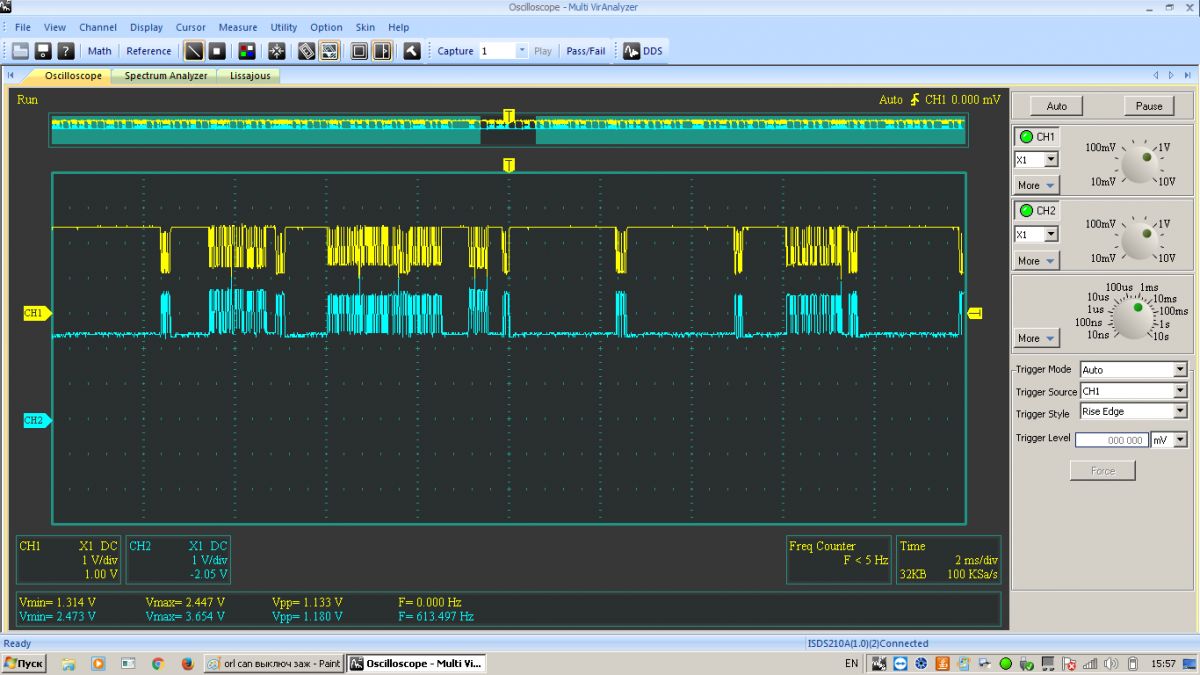Open help with the question mark icon

click(66, 51)
